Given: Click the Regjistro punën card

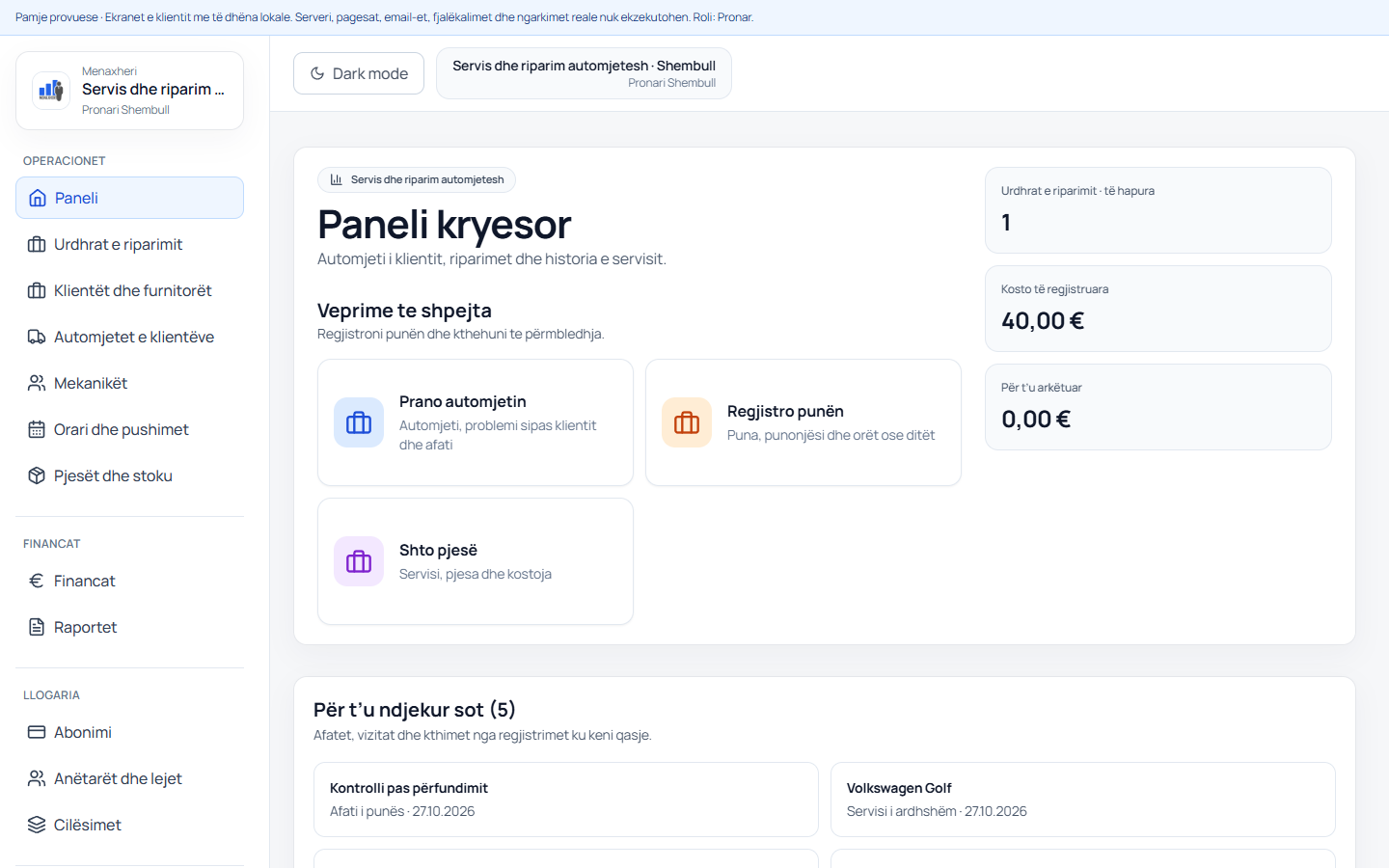Looking at the screenshot, I should [x=803, y=422].
